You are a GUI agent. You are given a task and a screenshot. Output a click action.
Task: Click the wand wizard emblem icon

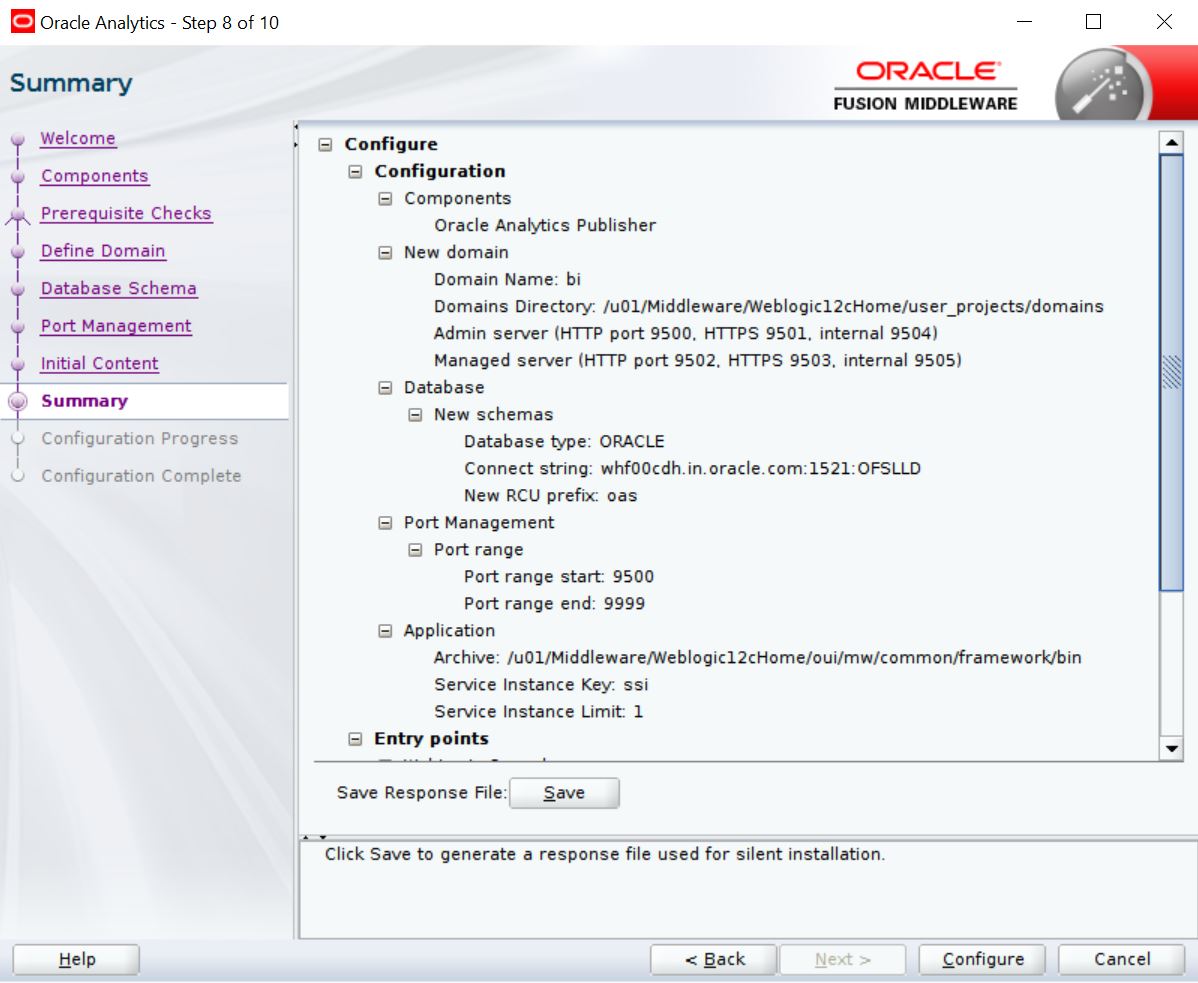(x=1103, y=86)
